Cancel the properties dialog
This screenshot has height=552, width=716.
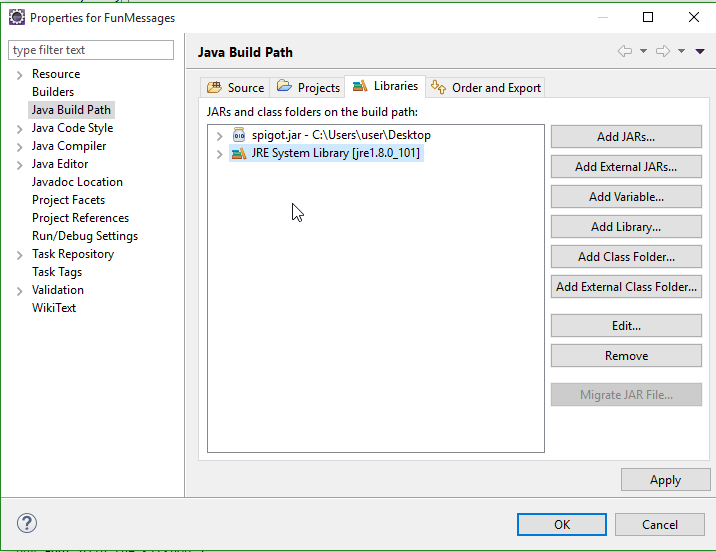tap(660, 525)
